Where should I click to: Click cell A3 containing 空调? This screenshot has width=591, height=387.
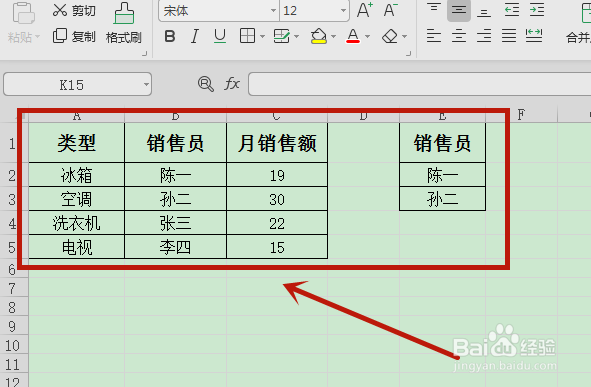[77, 199]
